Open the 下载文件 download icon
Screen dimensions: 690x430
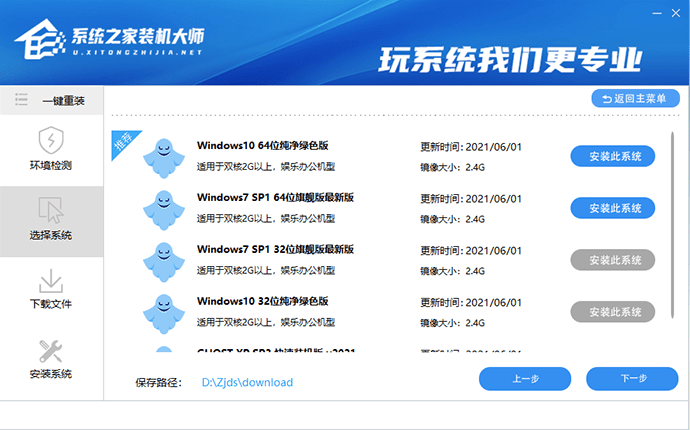[x=51, y=281]
